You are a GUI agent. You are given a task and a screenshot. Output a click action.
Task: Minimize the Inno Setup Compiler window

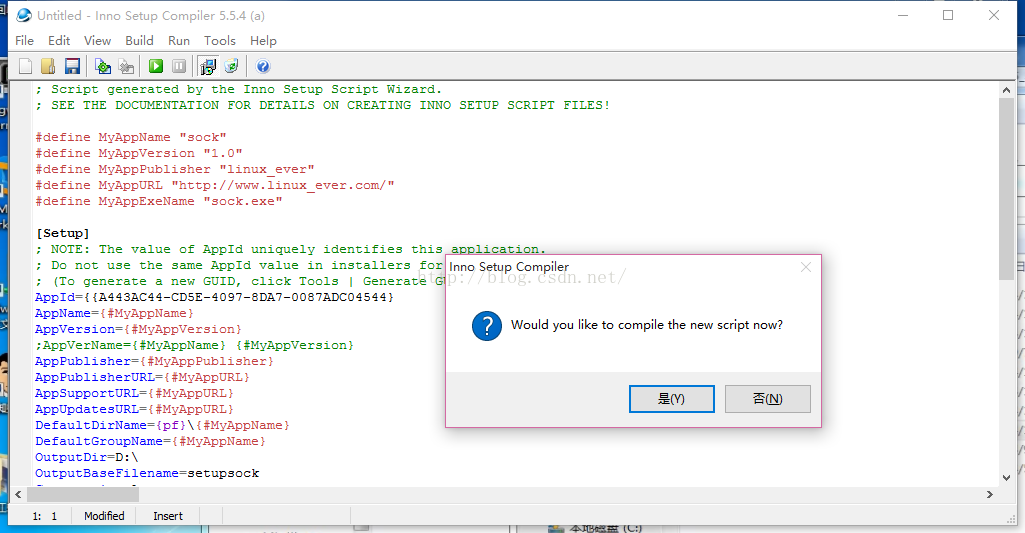click(903, 15)
